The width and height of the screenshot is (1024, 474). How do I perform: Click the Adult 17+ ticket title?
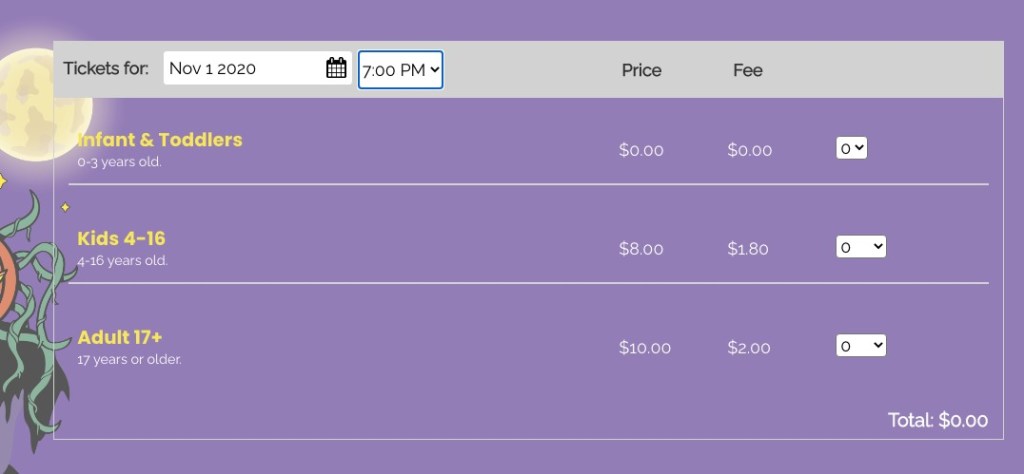tap(120, 338)
